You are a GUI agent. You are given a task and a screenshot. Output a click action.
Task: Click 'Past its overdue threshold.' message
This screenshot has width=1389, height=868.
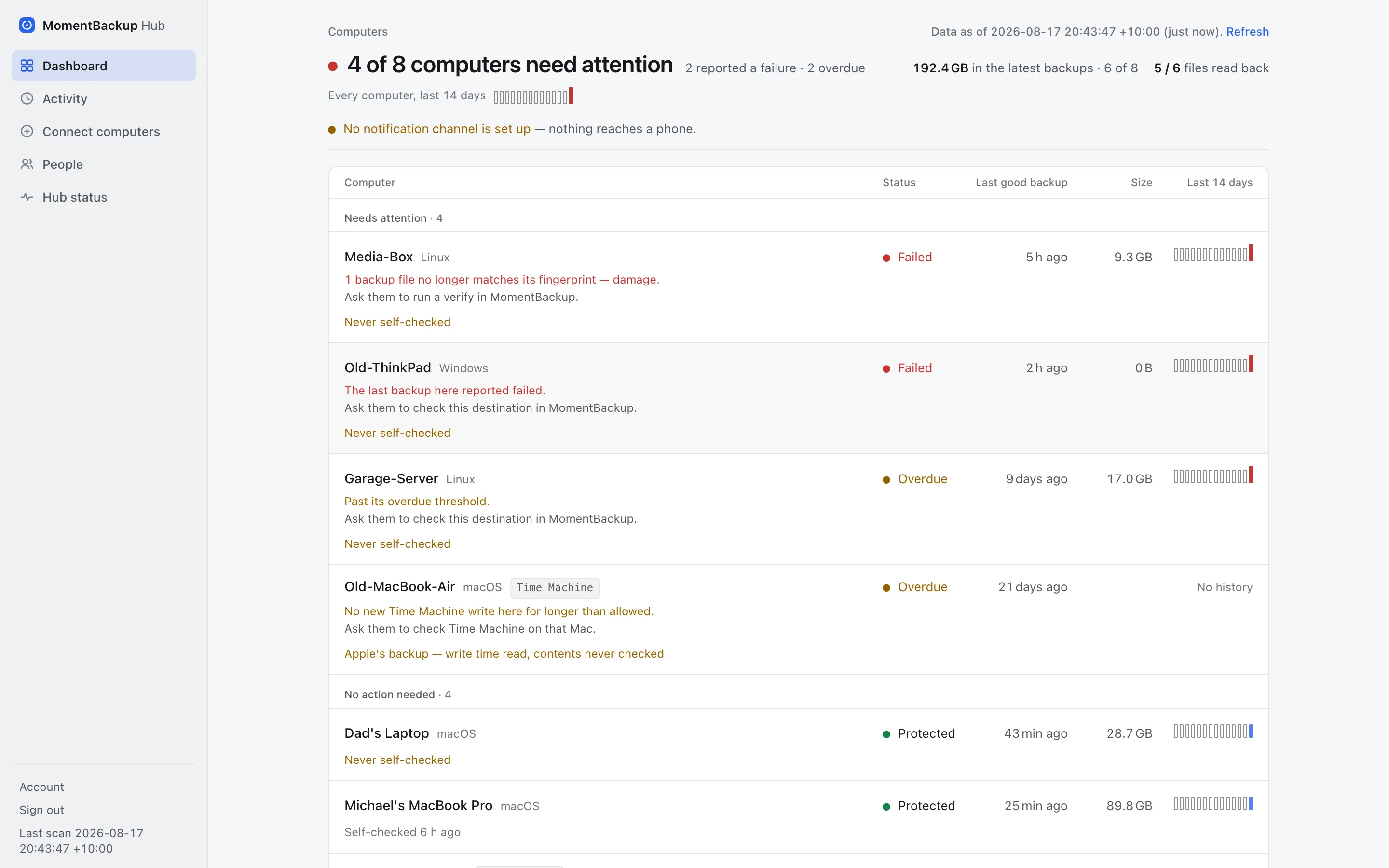click(x=417, y=501)
